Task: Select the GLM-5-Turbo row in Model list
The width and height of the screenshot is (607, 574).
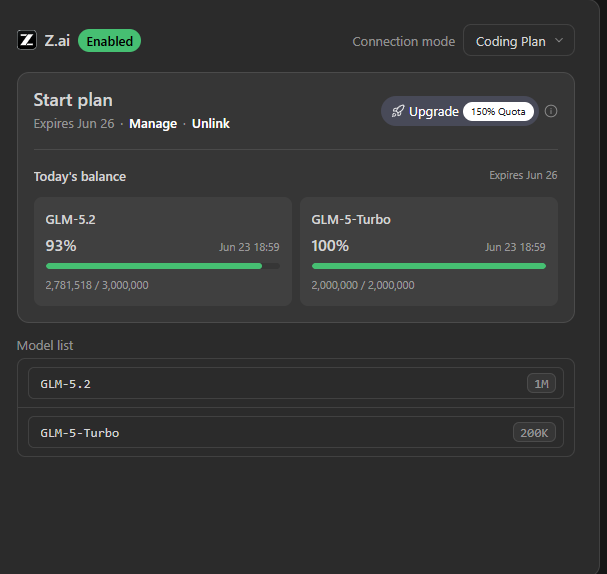Action: pos(296,432)
